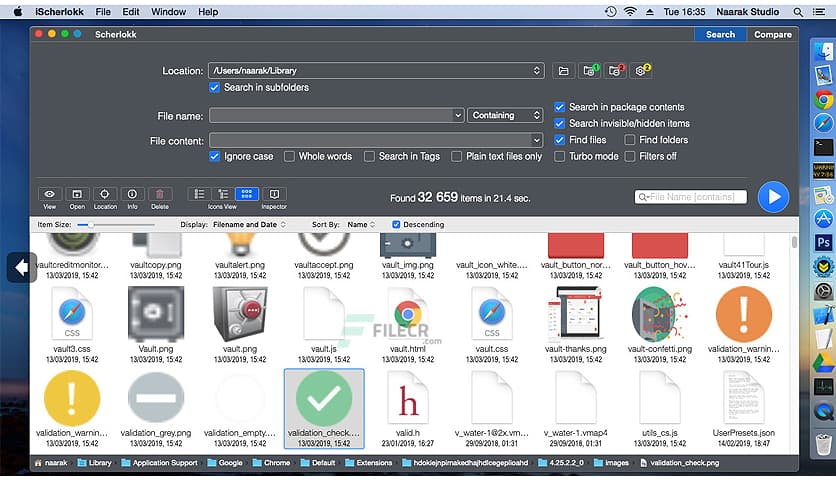Start search with blue play button
This screenshot has width=836, height=484.
(x=773, y=197)
